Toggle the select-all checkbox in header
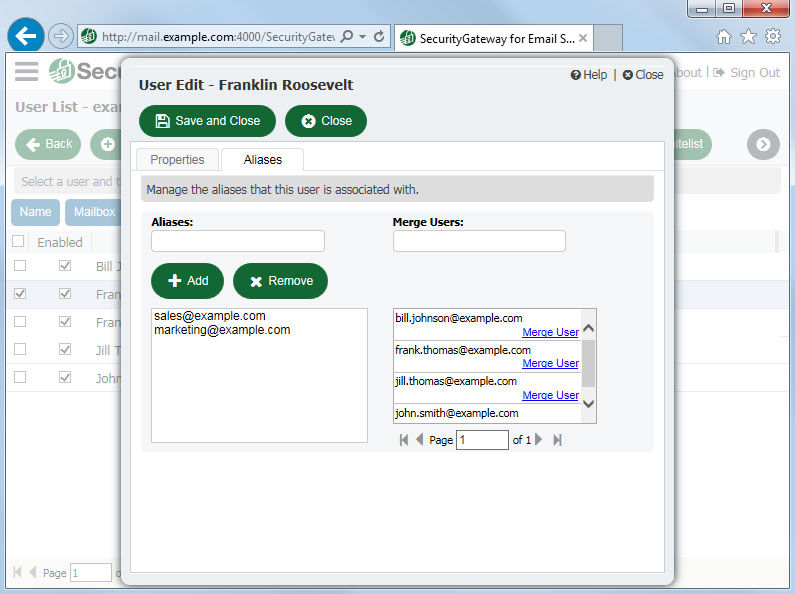 [x=18, y=241]
